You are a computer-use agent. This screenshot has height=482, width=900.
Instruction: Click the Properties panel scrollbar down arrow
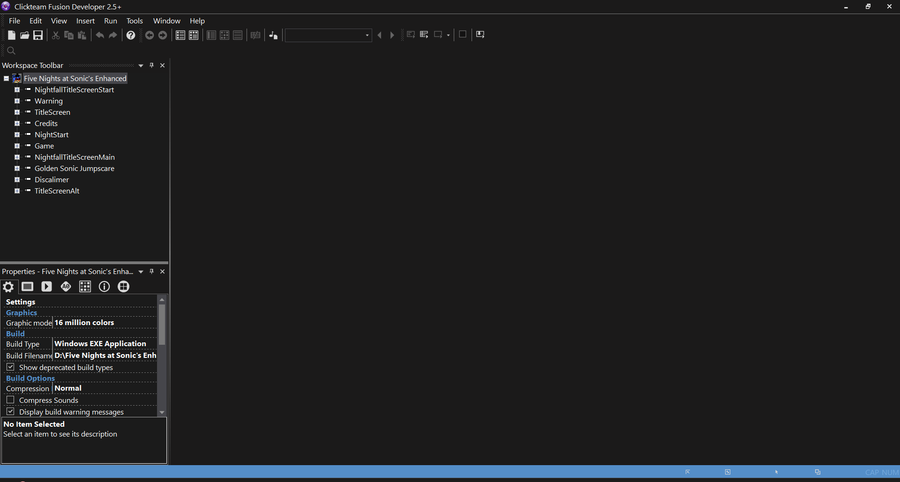162,412
